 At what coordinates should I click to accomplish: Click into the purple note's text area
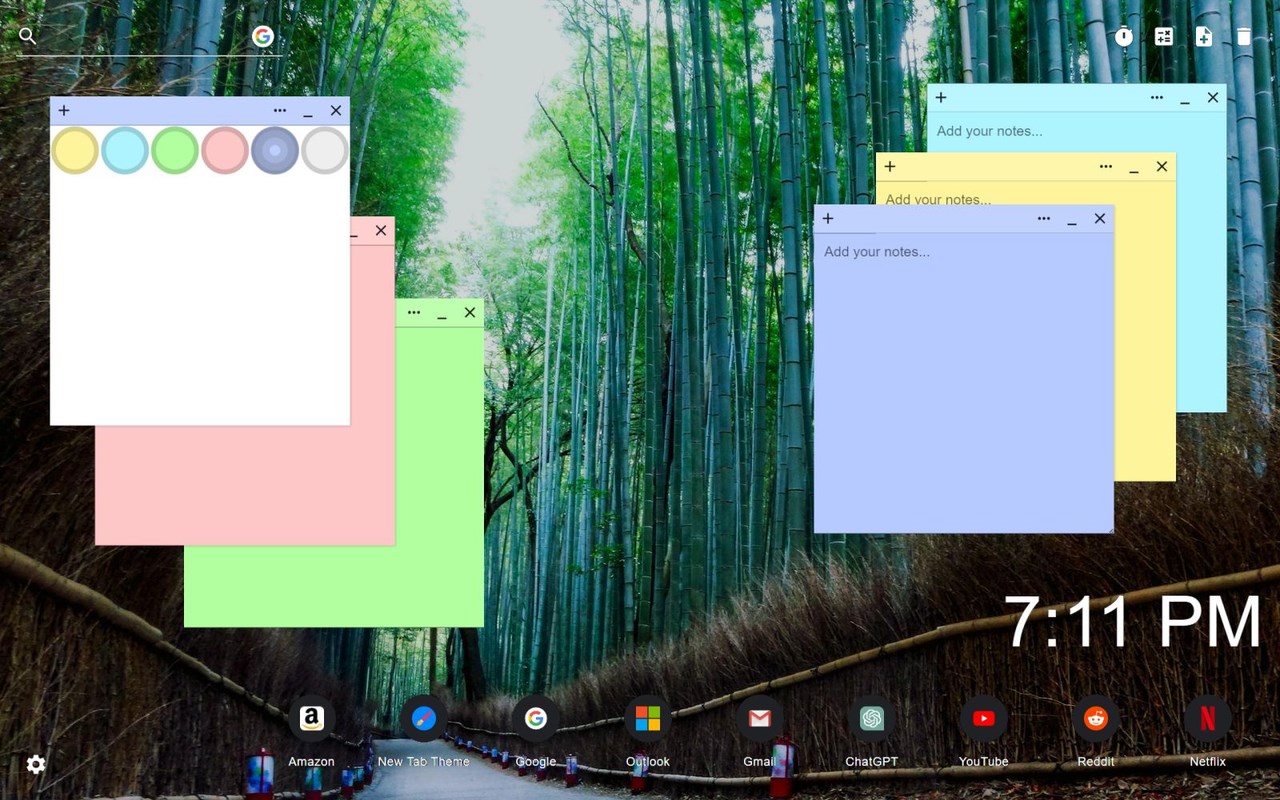pos(964,383)
